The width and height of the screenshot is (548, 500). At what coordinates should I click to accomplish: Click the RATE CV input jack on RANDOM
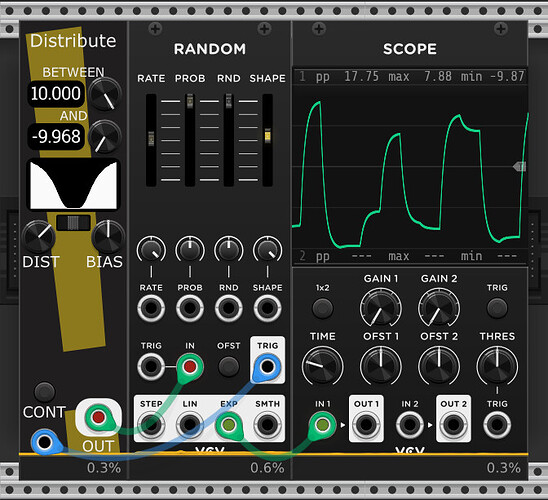(x=151, y=308)
